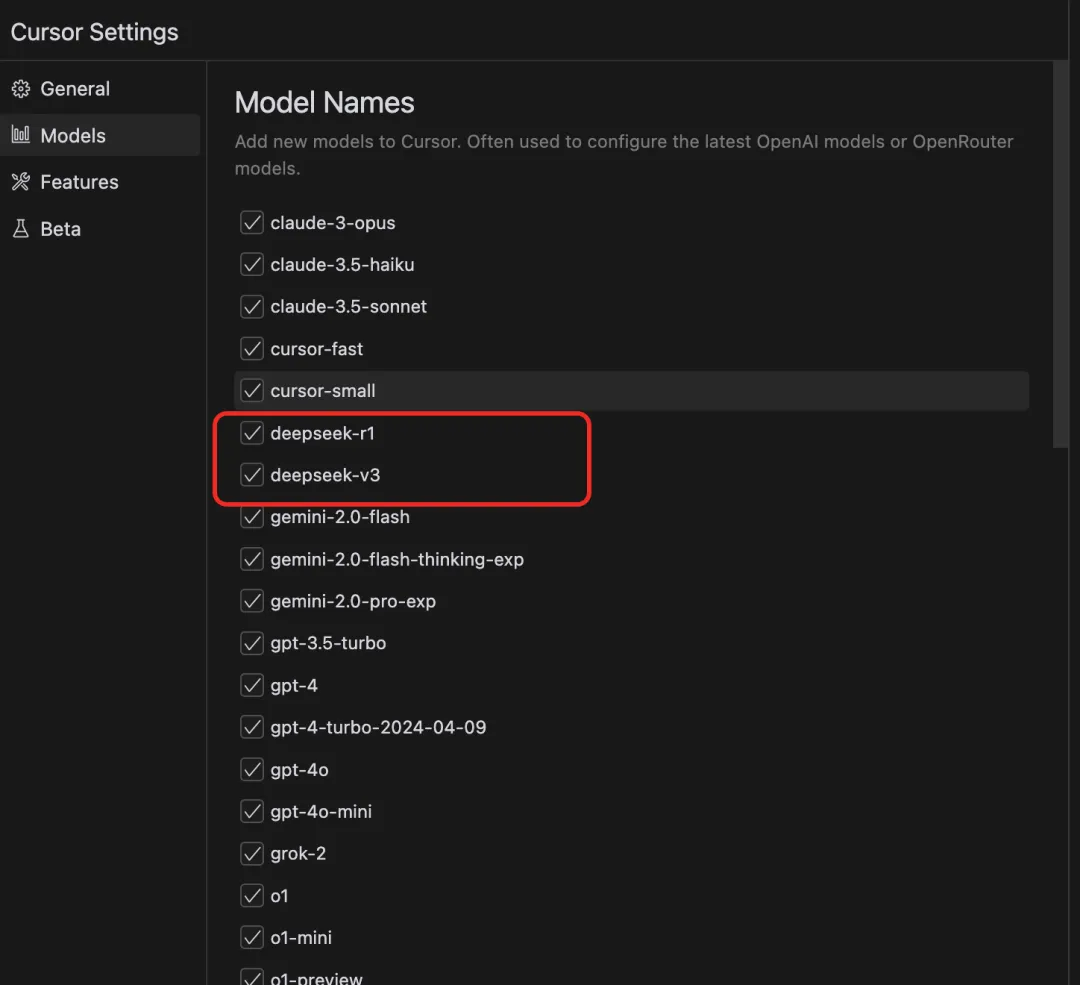The image size is (1080, 985).
Task: Disable the gemini-2.0-pro-exp checkbox
Action: pos(252,601)
